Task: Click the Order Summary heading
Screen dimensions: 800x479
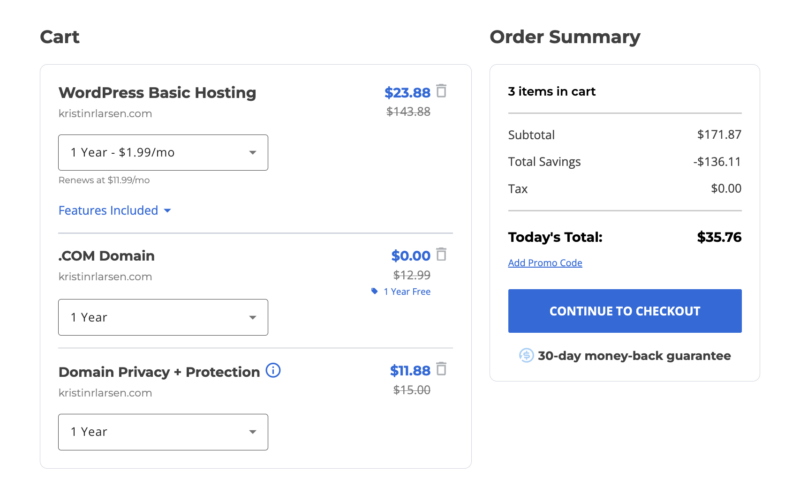Action: (565, 37)
